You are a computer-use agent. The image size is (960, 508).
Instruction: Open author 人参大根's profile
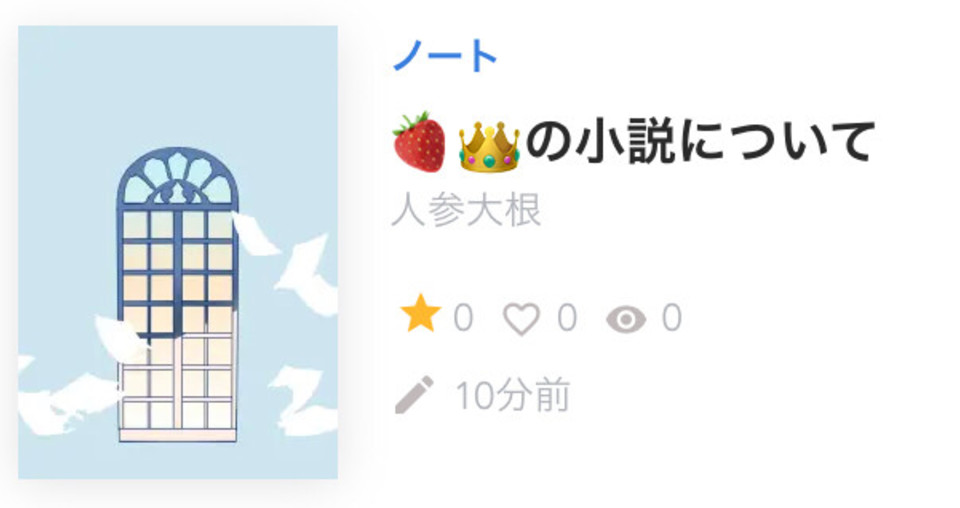pyautogui.click(x=467, y=211)
